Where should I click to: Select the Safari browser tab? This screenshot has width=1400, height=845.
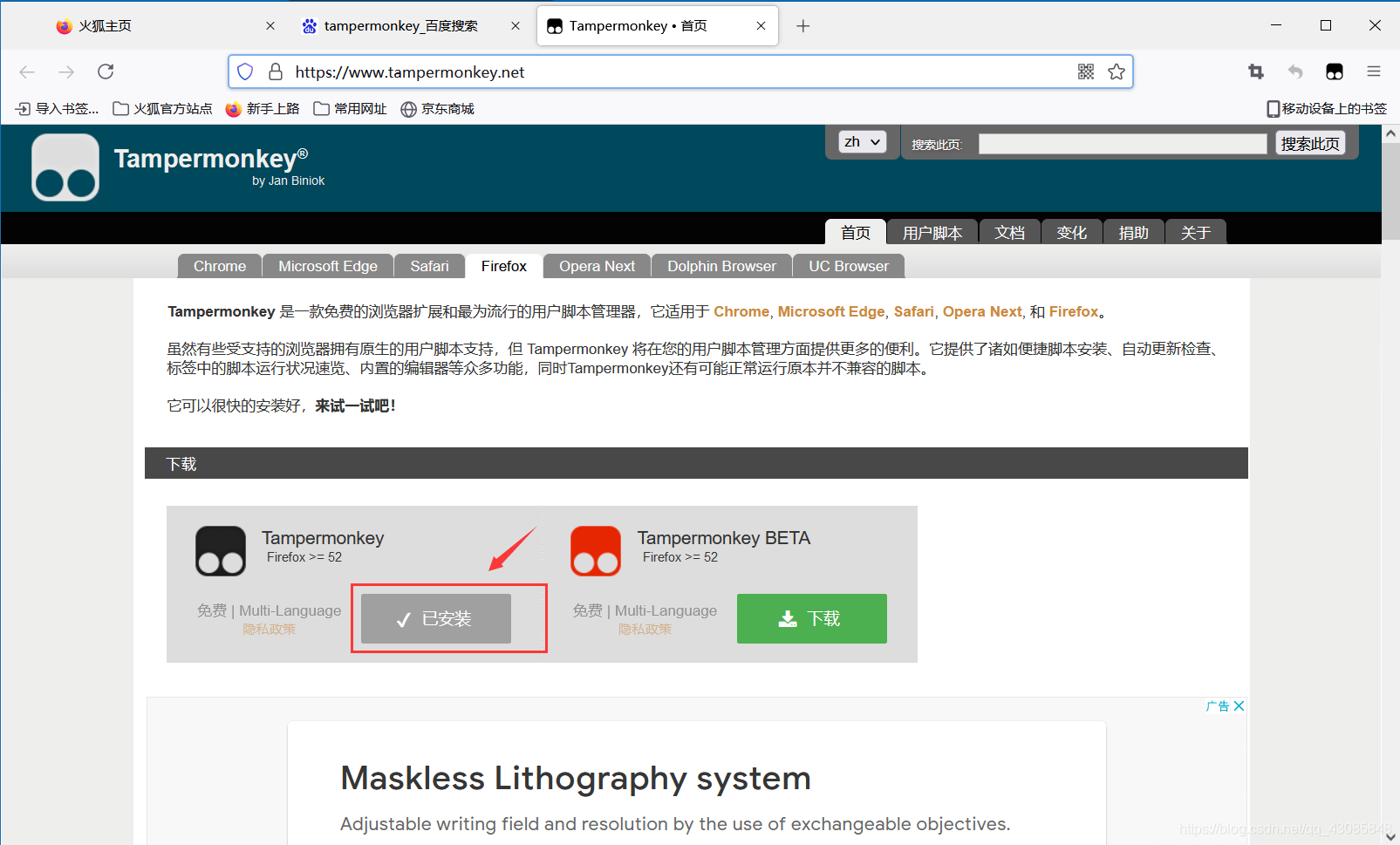430,266
